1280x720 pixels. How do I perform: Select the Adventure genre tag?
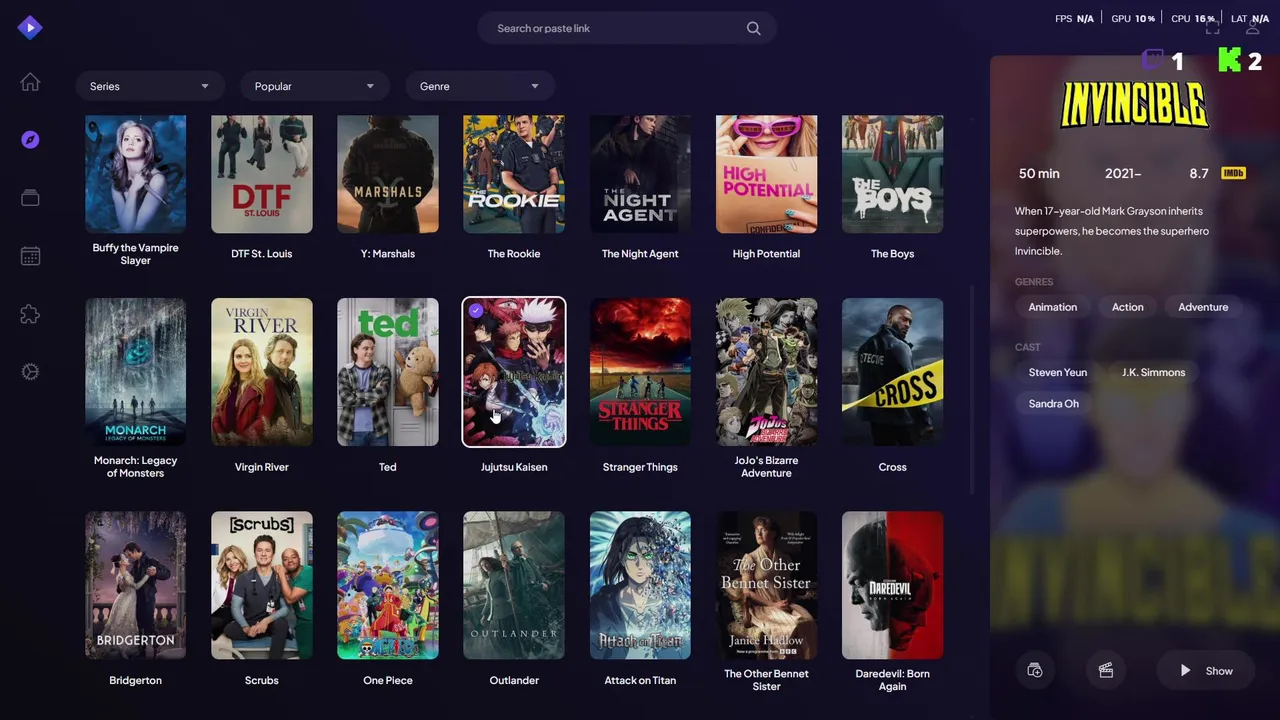(1203, 307)
